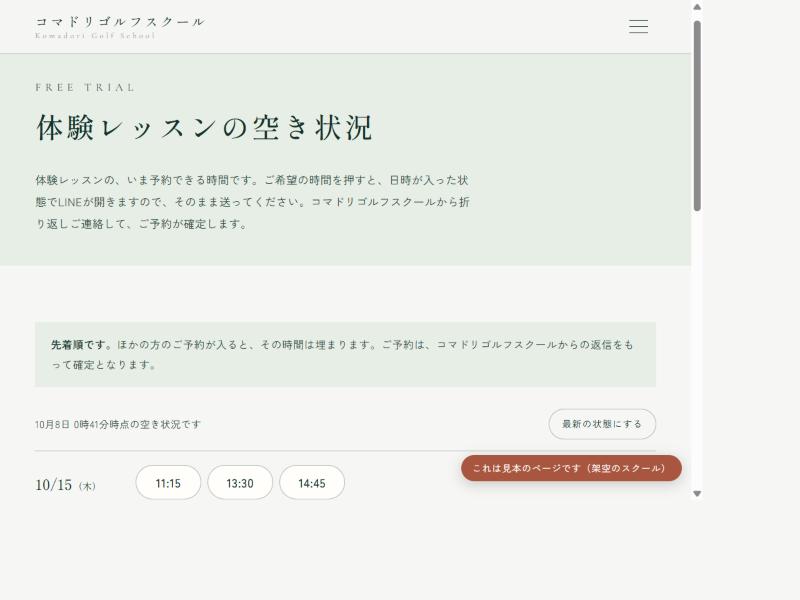Click the 10/15 (木) date label
Viewport: 800px width, 600px height.
click(x=65, y=485)
